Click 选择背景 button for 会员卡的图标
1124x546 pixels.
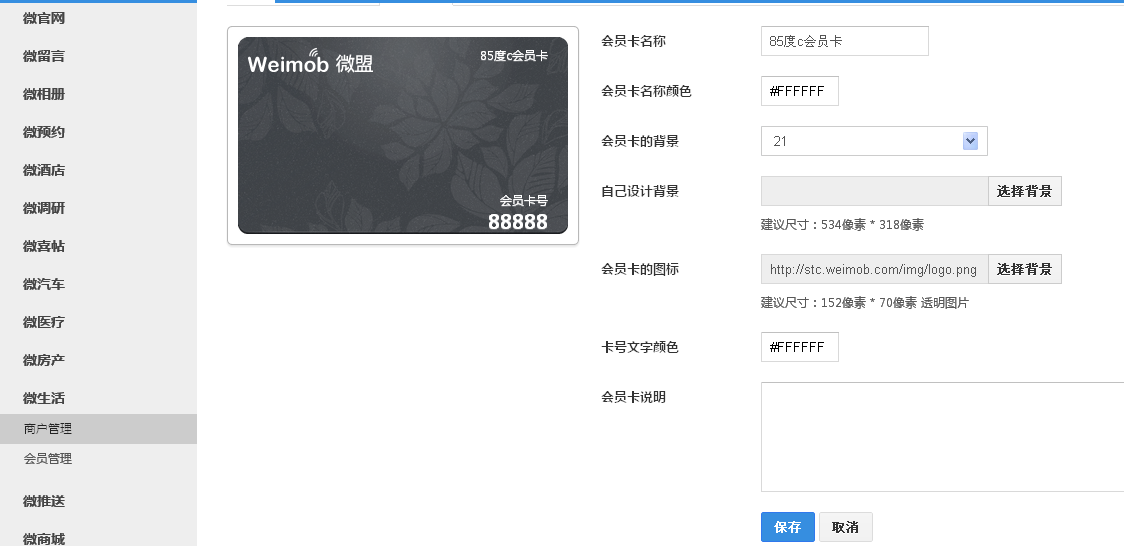tap(1024, 269)
